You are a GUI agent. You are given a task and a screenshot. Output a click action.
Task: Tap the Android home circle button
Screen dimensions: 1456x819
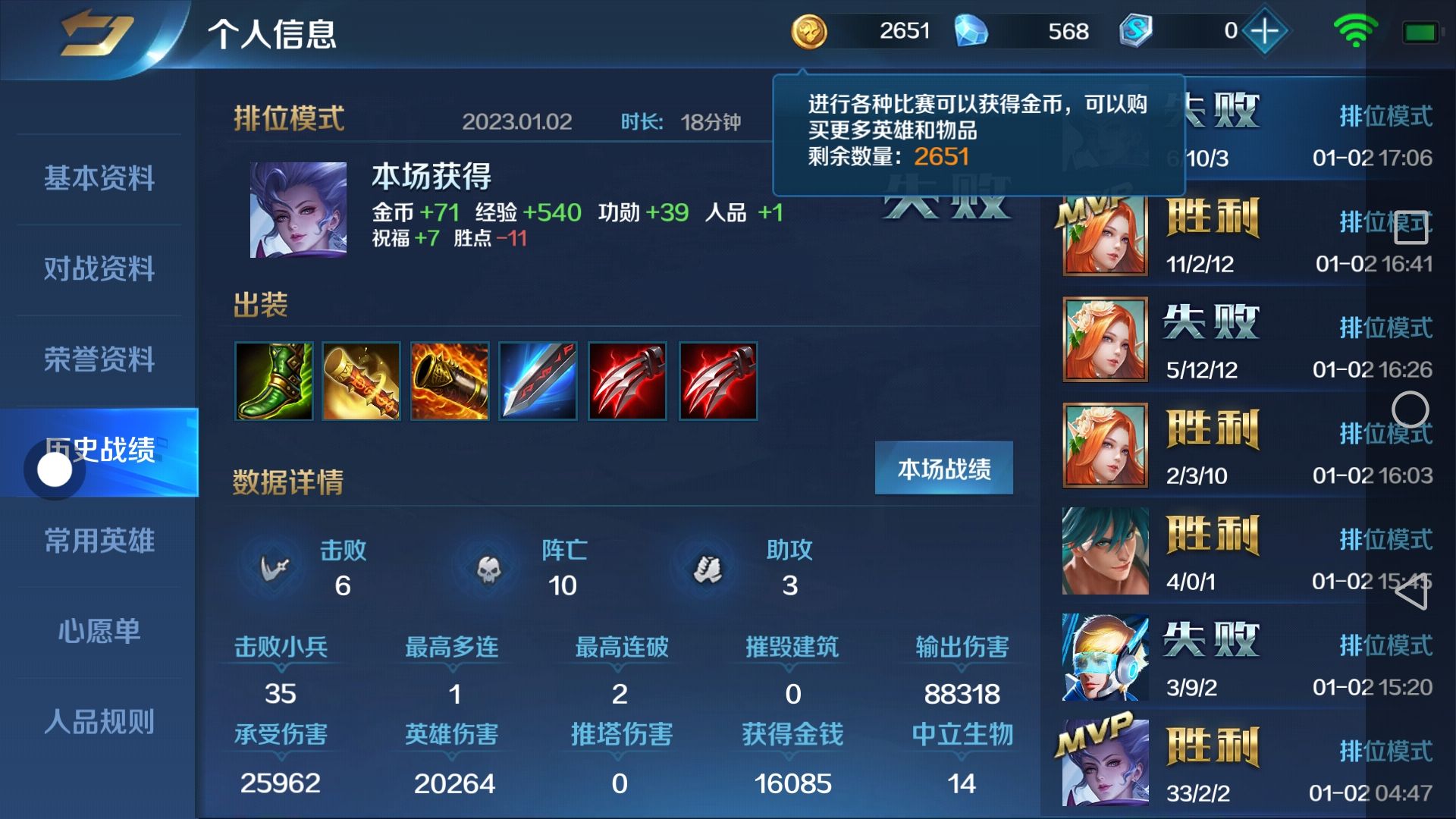pyautogui.click(x=1410, y=409)
